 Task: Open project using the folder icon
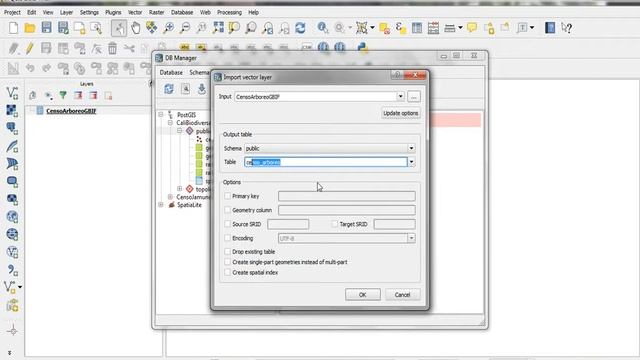tap(30, 28)
